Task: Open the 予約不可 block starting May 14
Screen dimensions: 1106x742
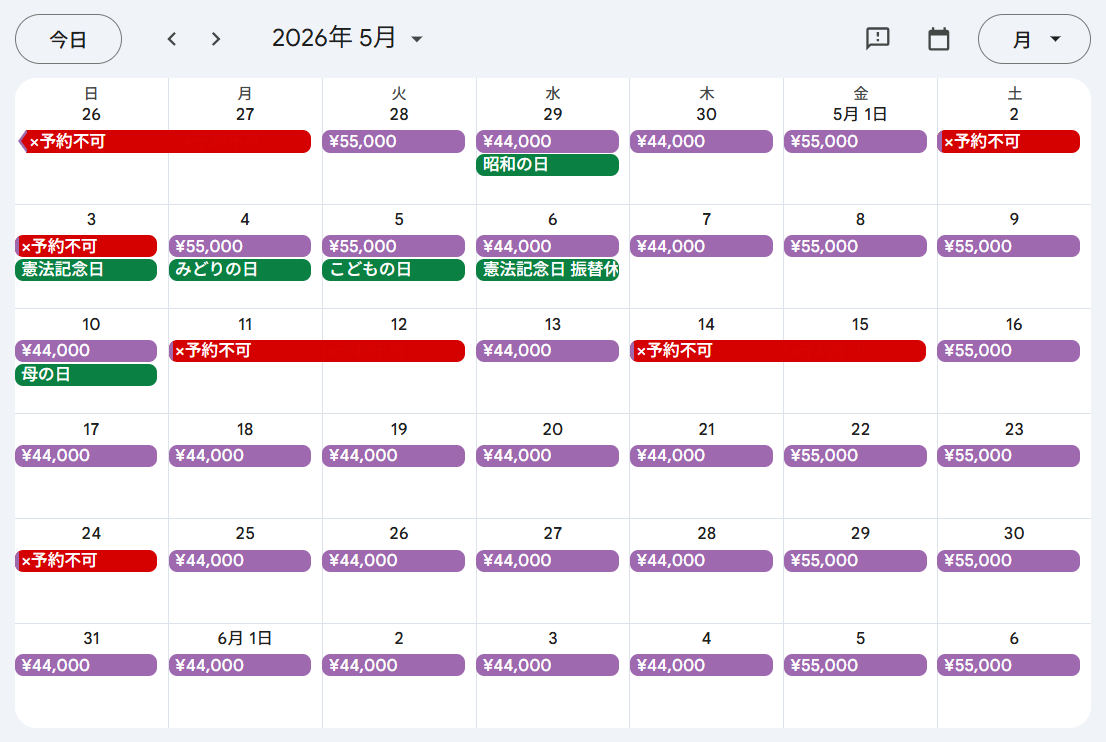Action: click(778, 351)
